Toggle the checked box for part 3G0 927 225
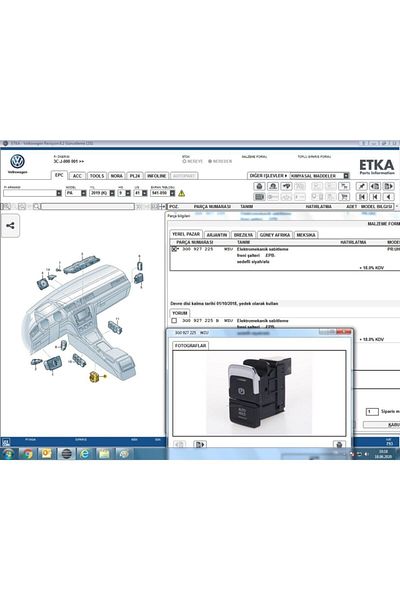The height and width of the screenshot is (600, 400). [x=174, y=249]
